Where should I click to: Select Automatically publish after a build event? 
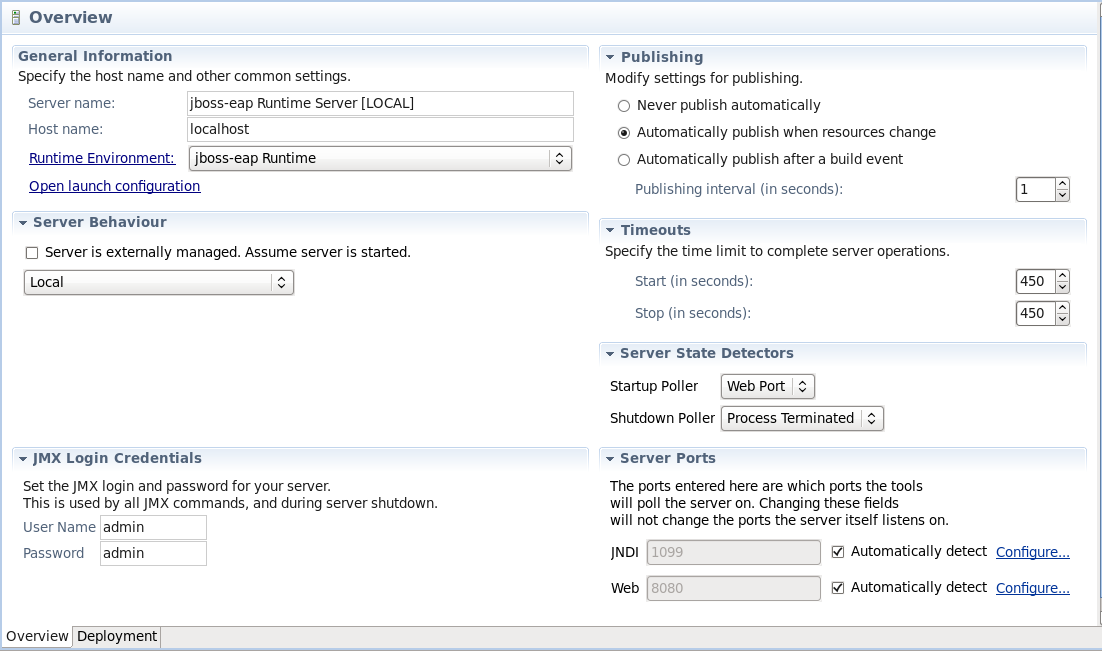tap(623, 160)
